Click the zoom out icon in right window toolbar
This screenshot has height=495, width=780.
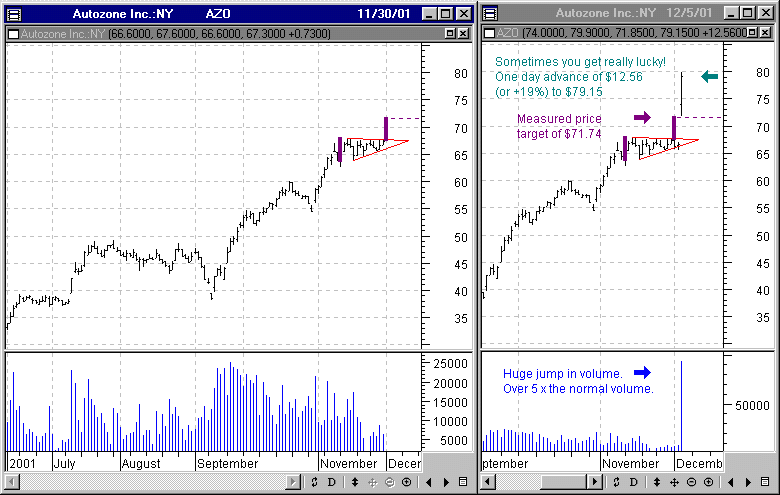(691, 482)
